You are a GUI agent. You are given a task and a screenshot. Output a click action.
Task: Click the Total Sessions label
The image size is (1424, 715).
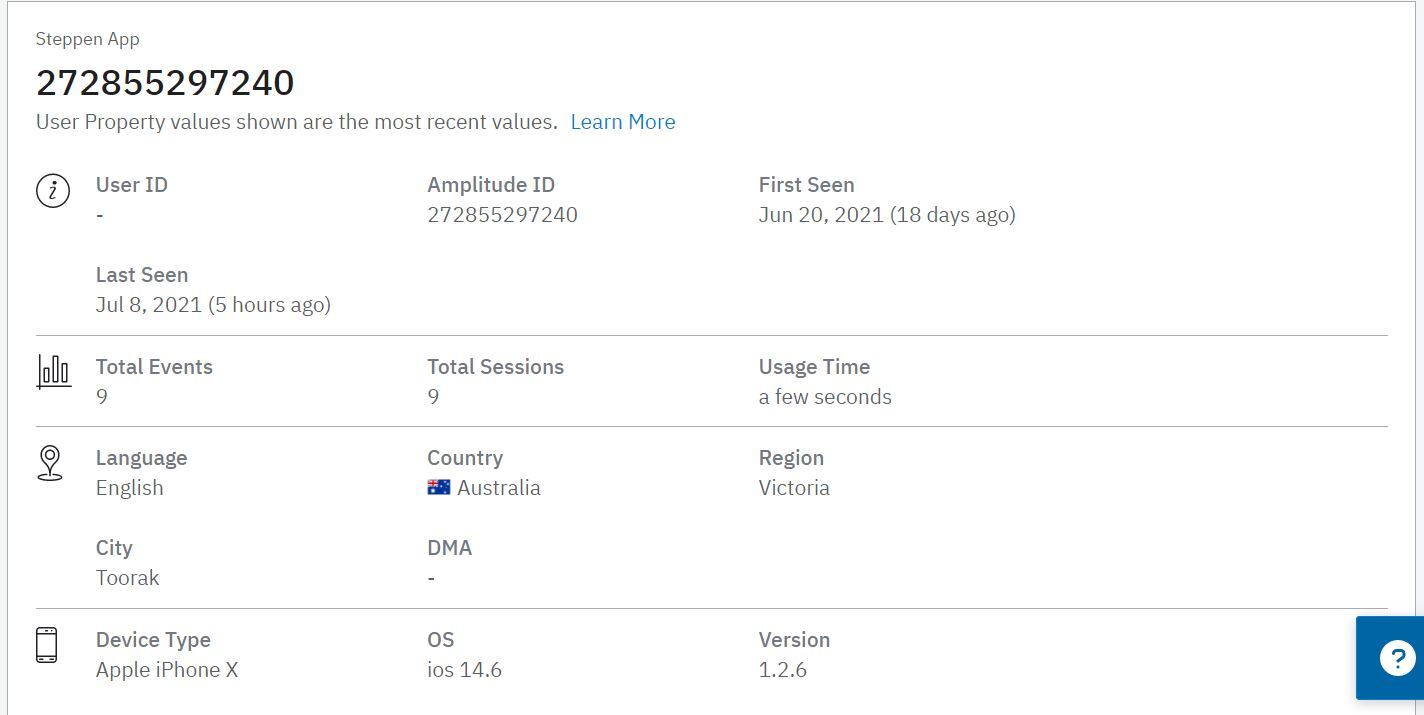coord(496,367)
